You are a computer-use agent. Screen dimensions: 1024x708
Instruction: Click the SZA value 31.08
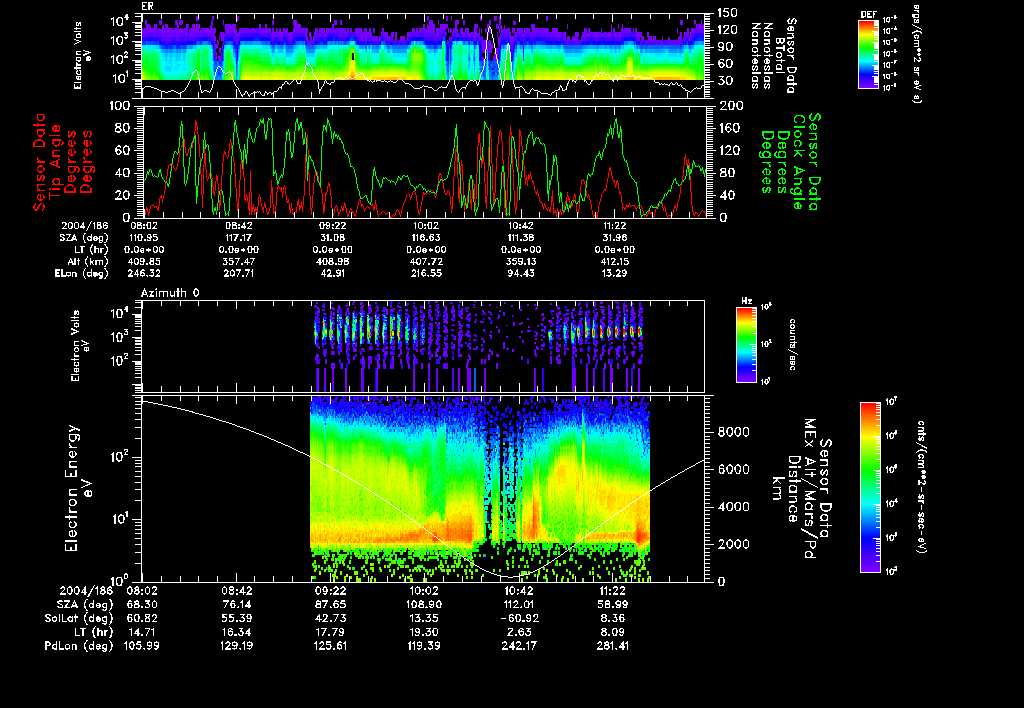pos(332,238)
